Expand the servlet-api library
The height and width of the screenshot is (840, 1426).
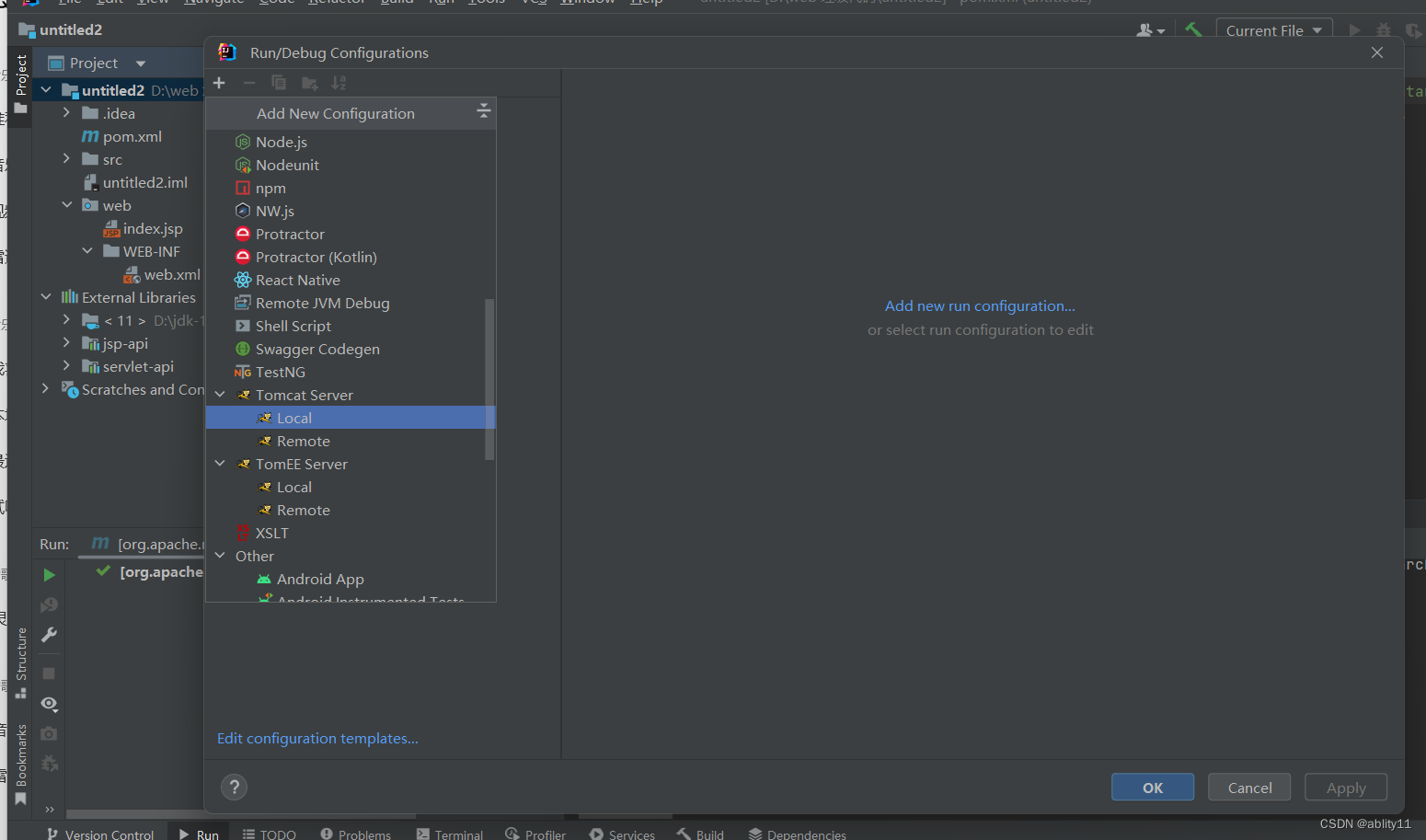tap(66, 365)
